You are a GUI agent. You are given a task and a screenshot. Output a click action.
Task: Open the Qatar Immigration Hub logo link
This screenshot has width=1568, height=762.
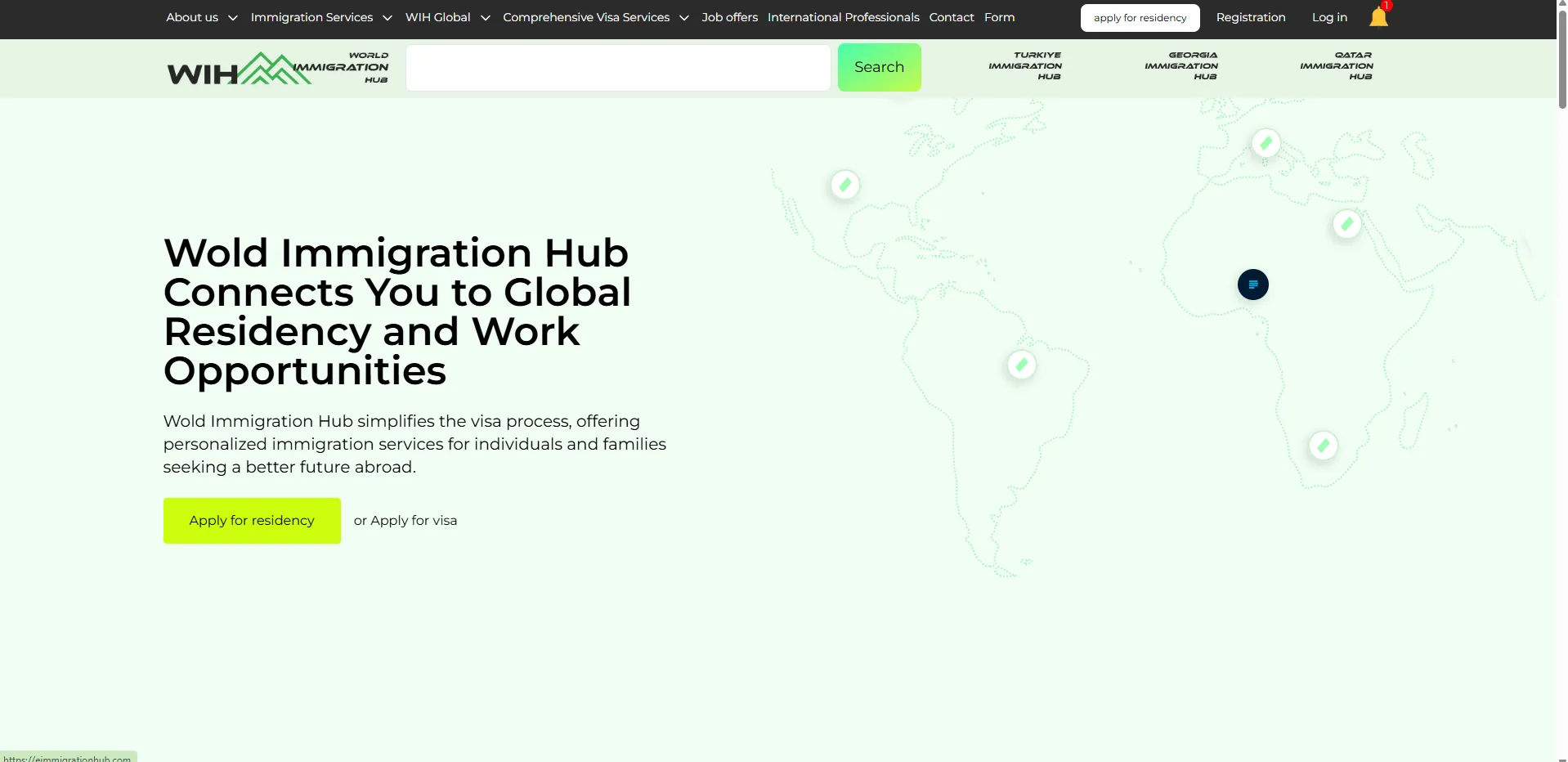[x=1337, y=66]
